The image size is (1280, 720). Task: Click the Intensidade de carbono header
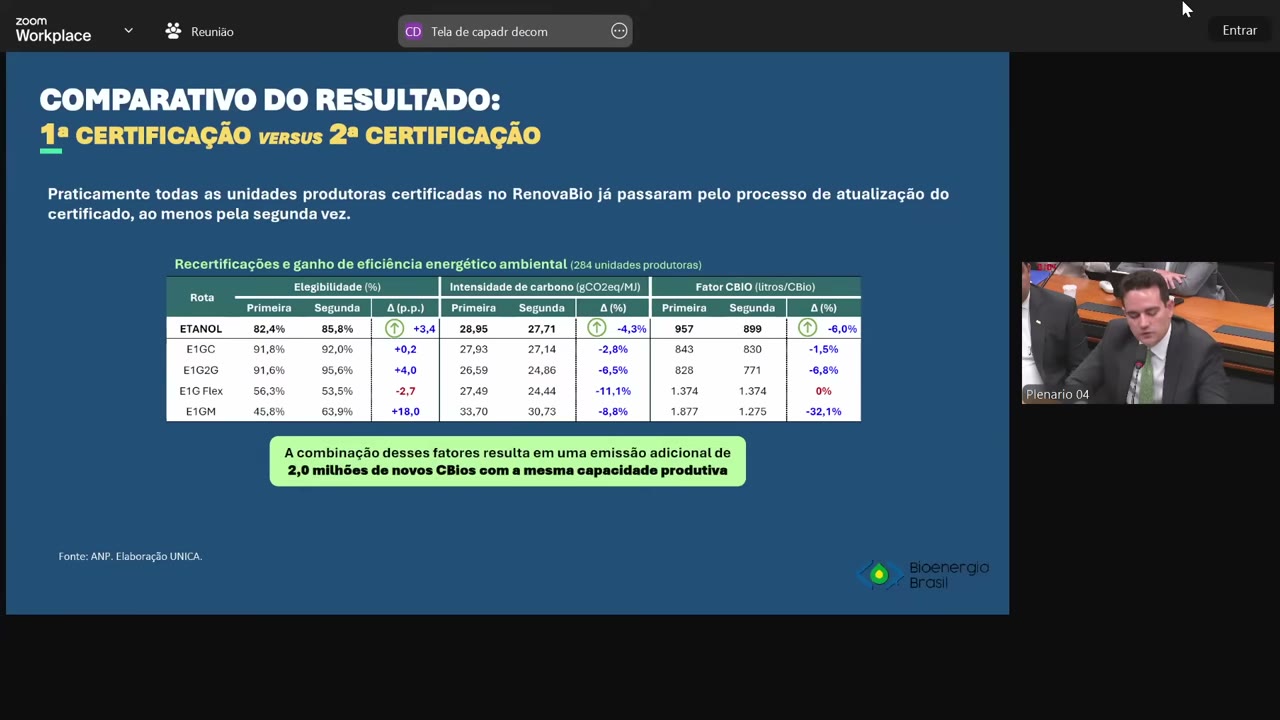(545, 287)
